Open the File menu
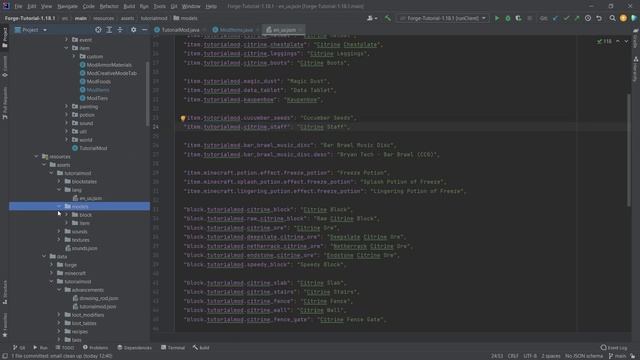This screenshot has width=640, height=360. [18, 6]
